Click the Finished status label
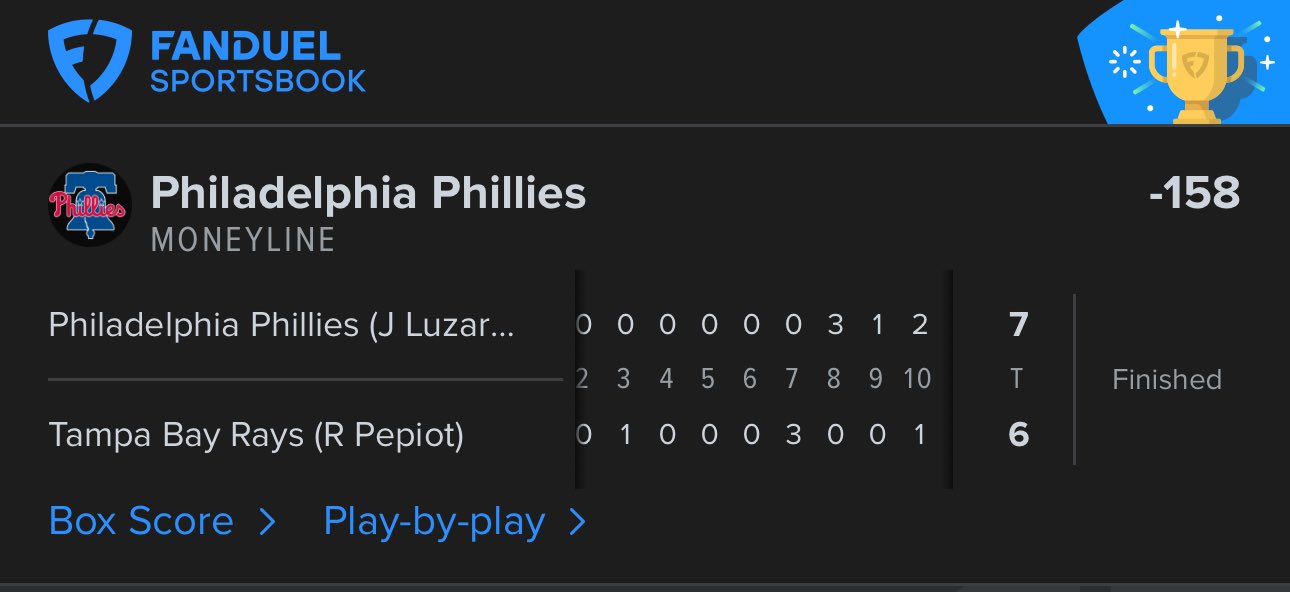 [1167, 379]
